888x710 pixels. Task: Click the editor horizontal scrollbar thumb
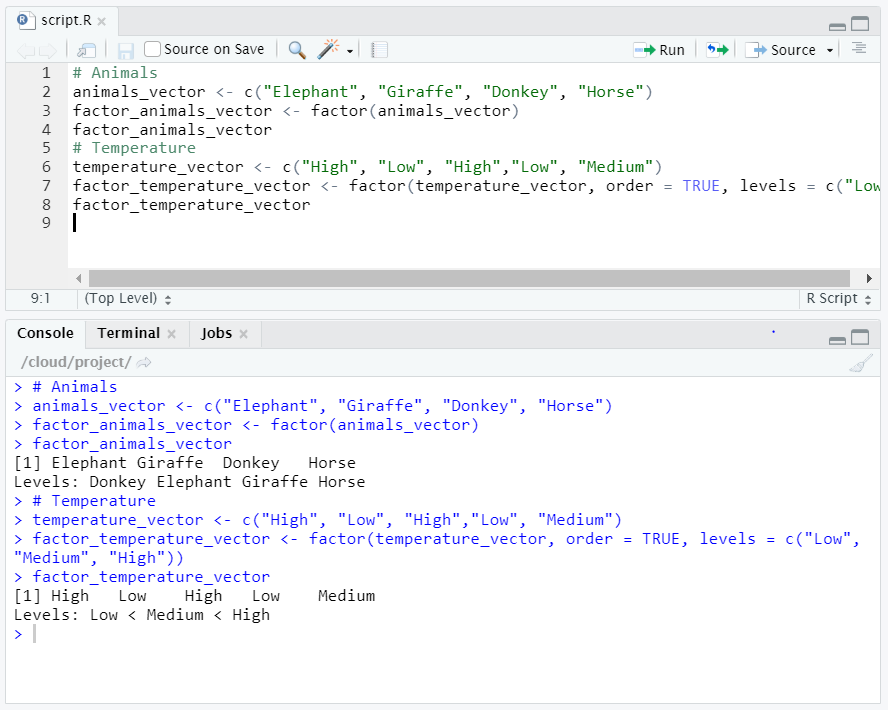pos(469,278)
